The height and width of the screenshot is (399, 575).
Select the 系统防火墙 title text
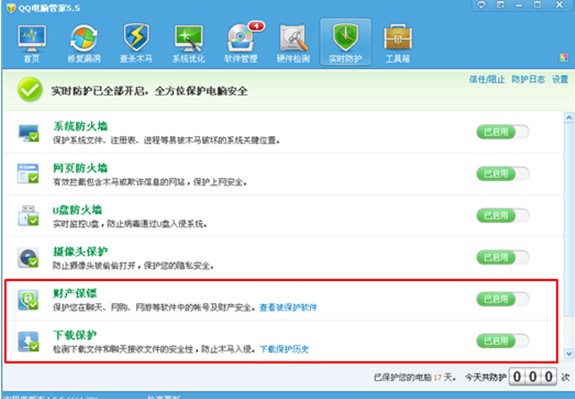pos(80,127)
